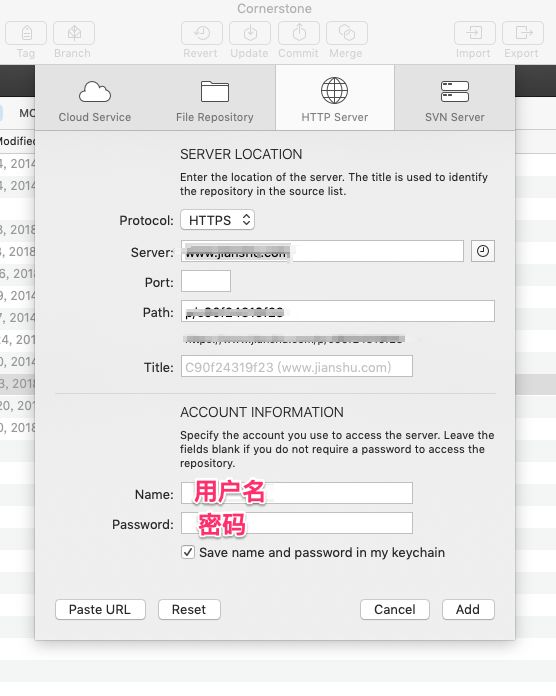Click the Add button
556x696 pixels.
[x=468, y=609]
